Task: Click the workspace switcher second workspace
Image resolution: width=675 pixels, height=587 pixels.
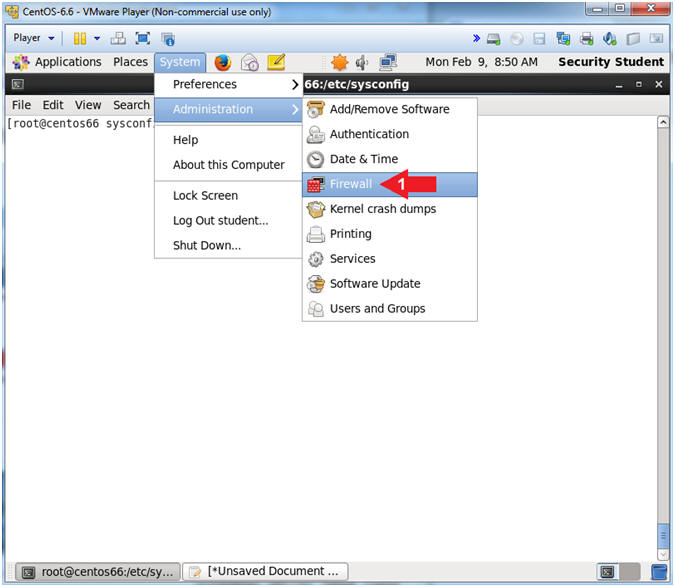Action: pyautogui.click(x=629, y=572)
